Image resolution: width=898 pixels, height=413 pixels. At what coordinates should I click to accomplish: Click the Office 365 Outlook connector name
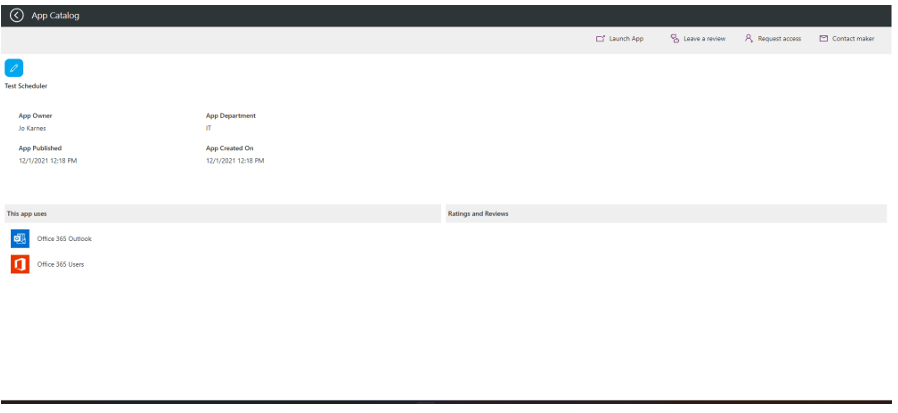coord(64,238)
